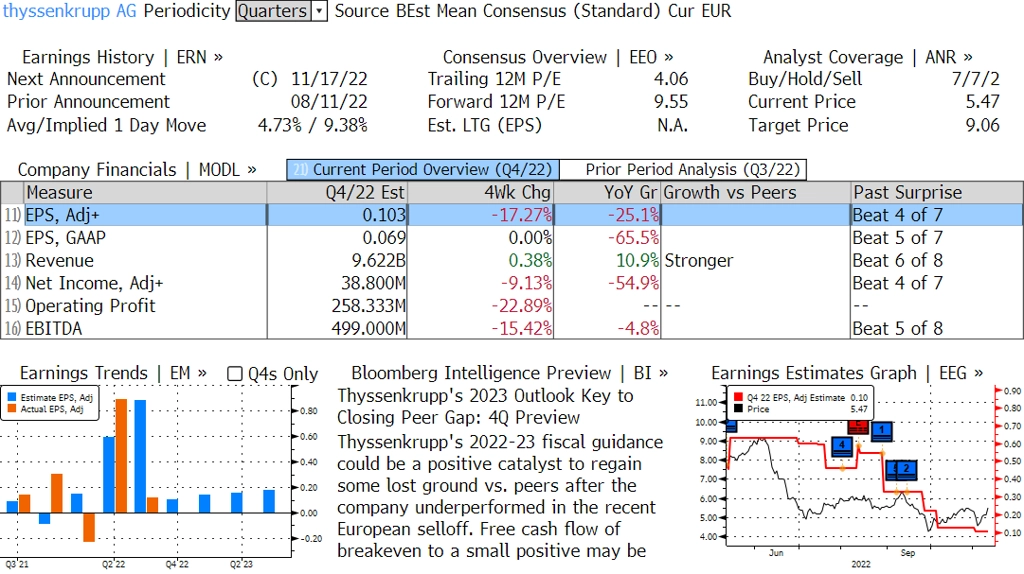Click Target Price value 9.06
Image resolution: width=1024 pixels, height=574 pixels.
[x=983, y=125]
